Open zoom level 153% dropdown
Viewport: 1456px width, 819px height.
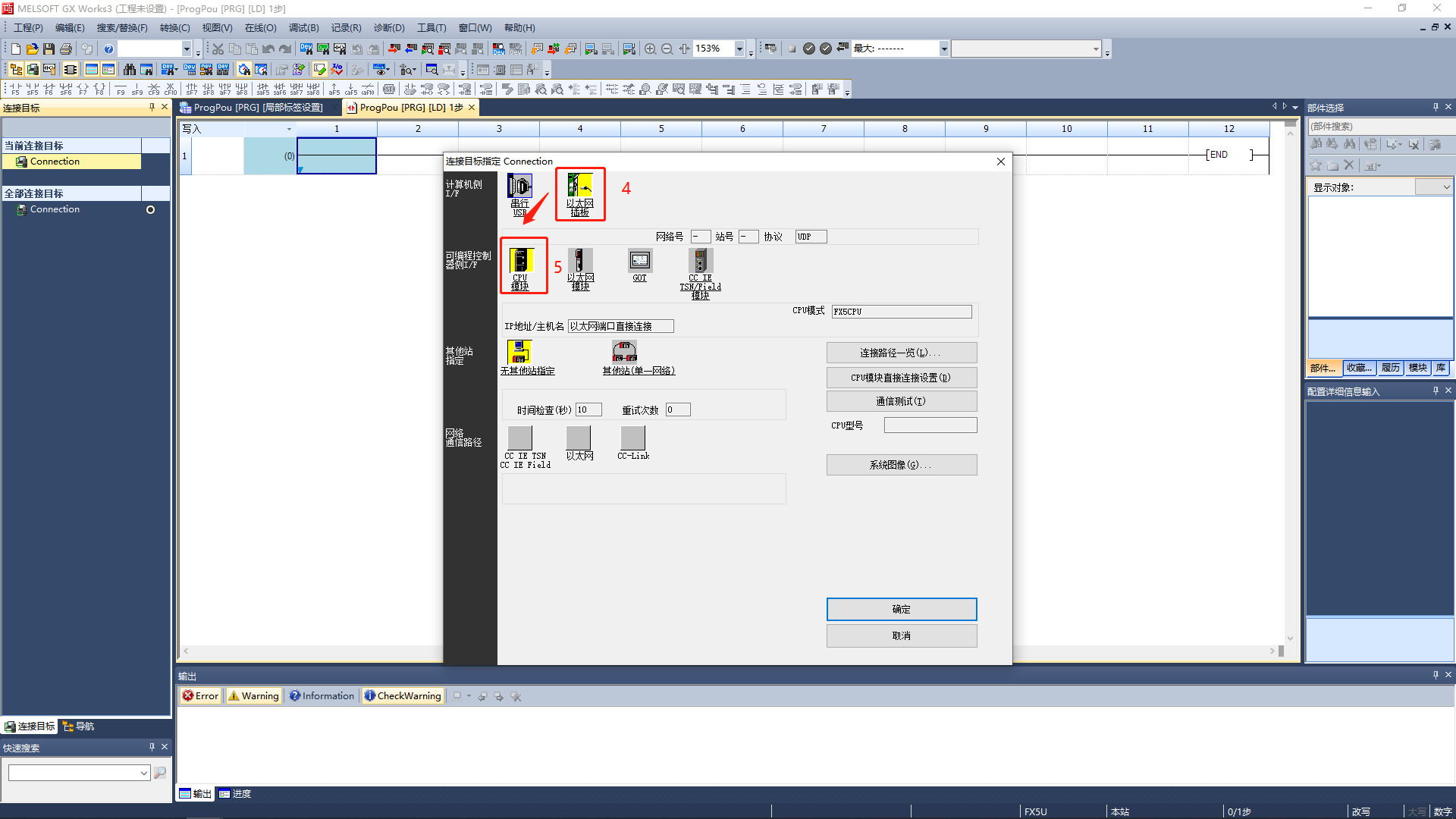739,49
